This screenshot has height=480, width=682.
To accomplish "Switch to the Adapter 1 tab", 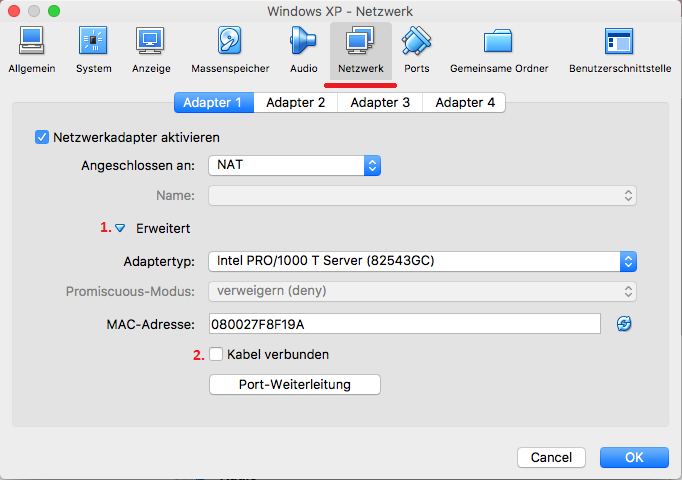I will coord(214,103).
